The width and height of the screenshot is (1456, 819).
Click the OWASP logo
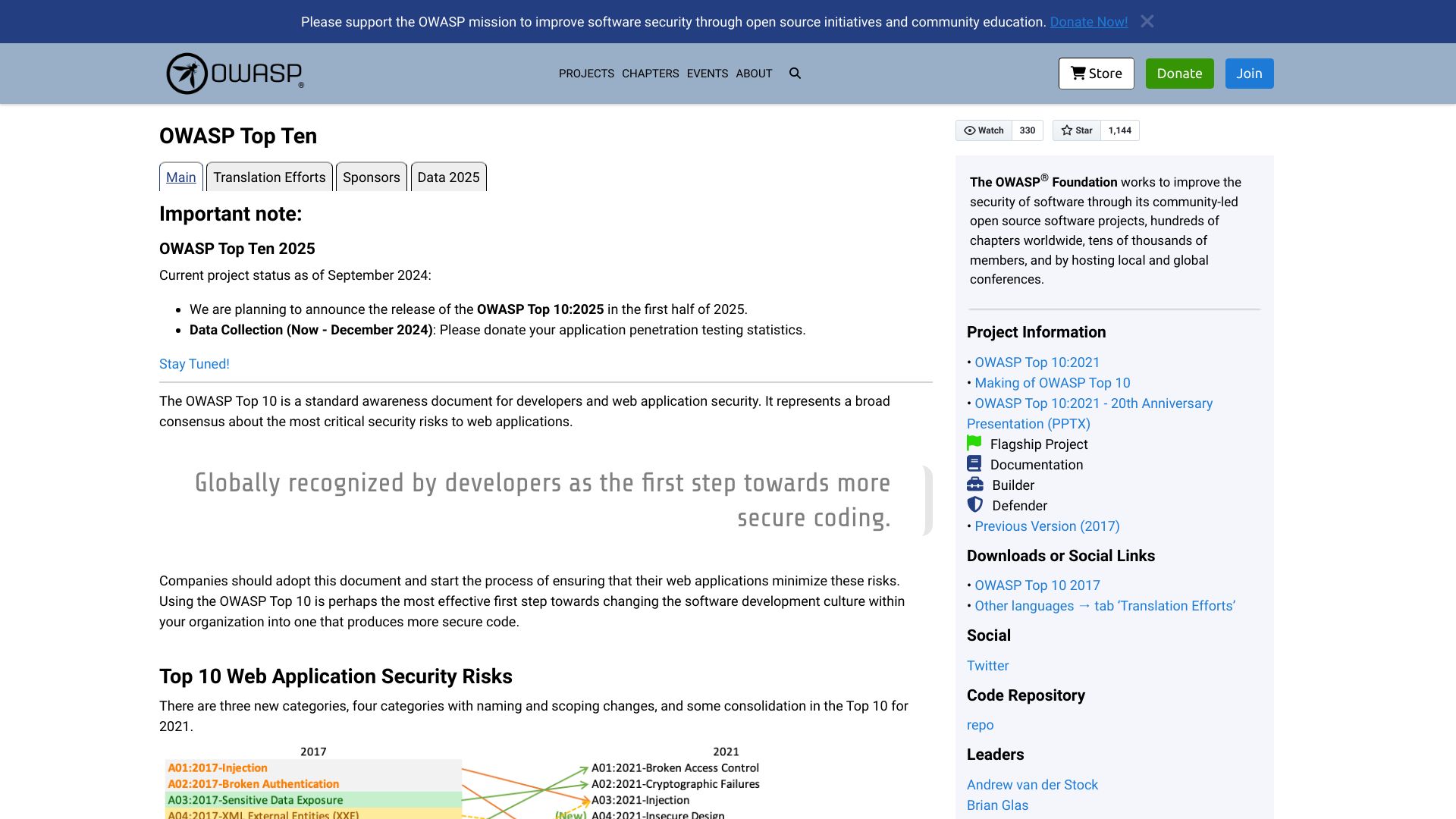click(235, 74)
